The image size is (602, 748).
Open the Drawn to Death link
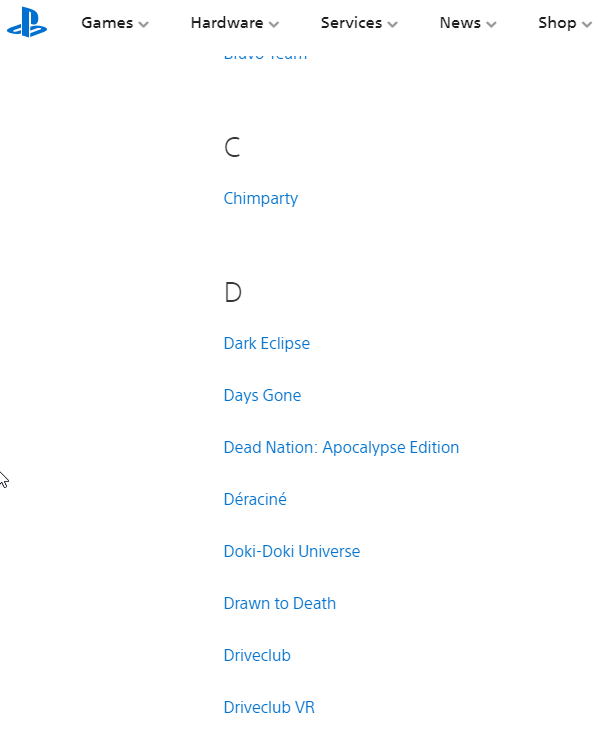point(280,603)
